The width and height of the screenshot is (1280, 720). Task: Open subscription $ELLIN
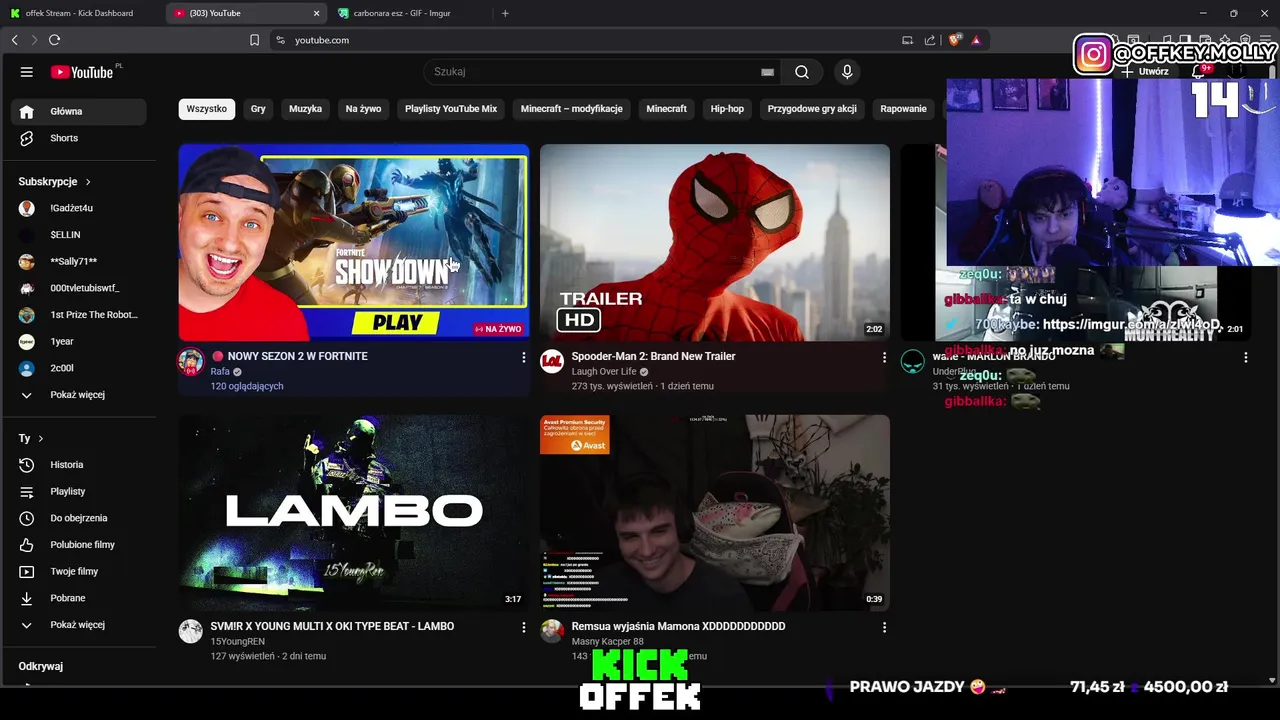coord(78,235)
